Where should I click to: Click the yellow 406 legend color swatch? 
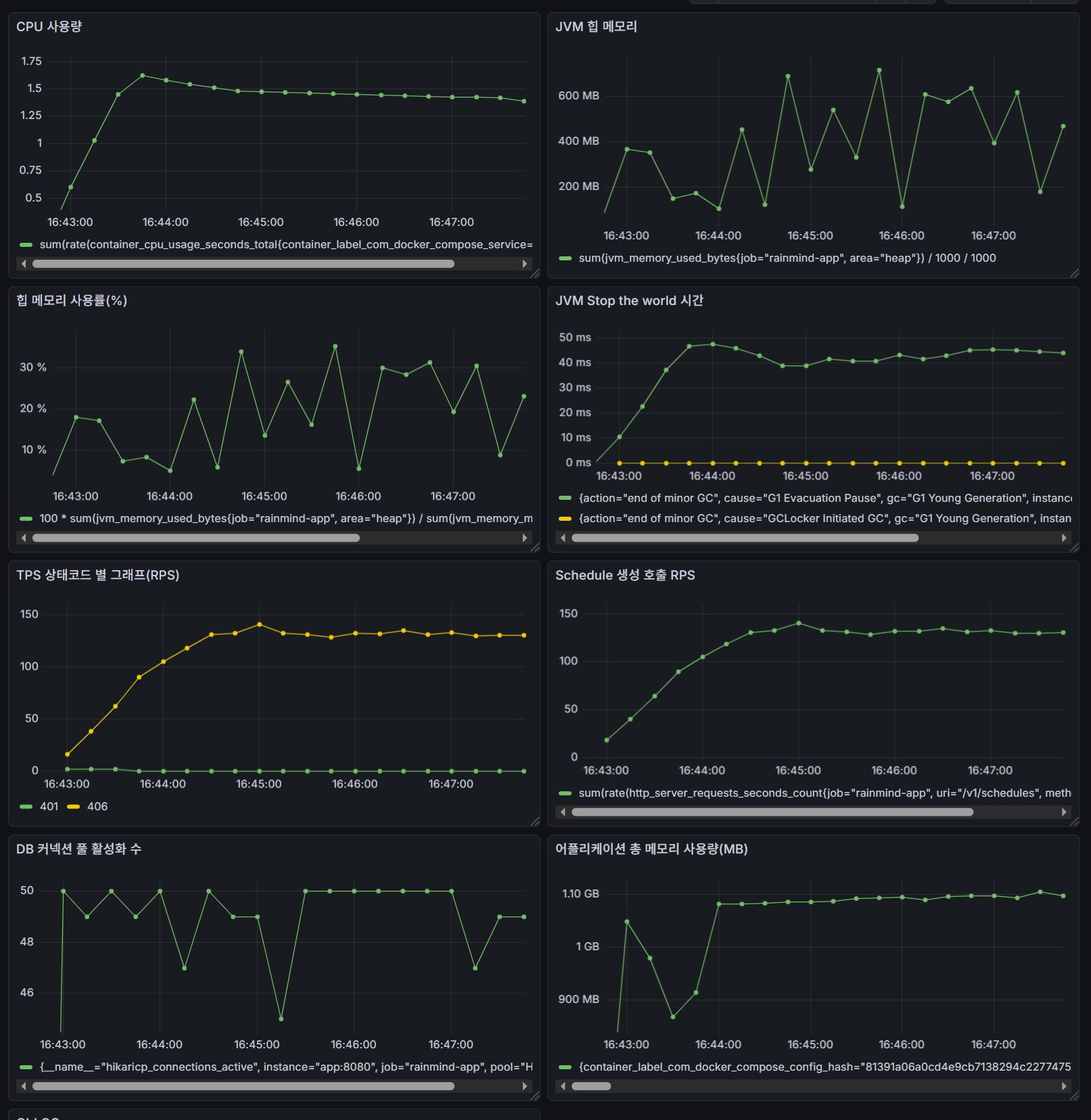pyautogui.click(x=73, y=806)
